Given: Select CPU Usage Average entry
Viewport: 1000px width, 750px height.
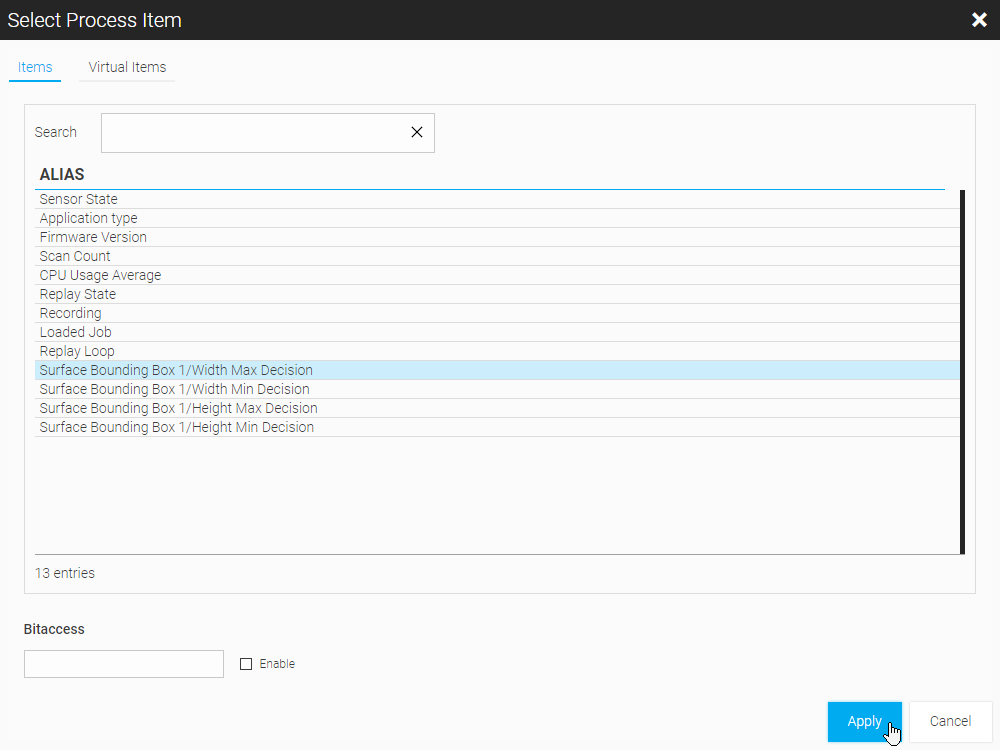Looking at the screenshot, I should tap(100, 275).
